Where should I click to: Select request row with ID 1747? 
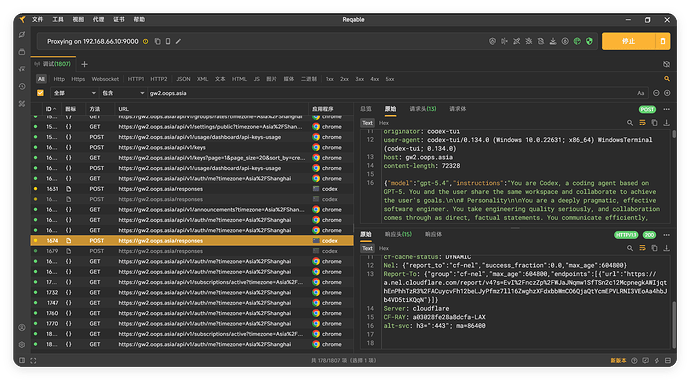point(192,303)
